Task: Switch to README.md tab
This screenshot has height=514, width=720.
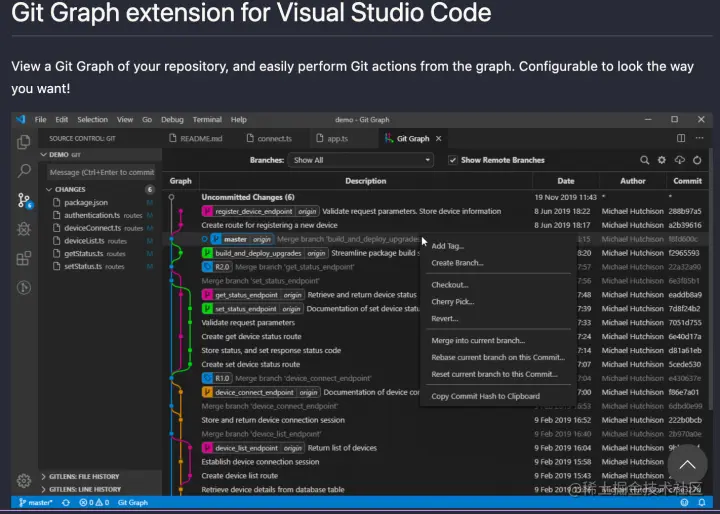Action: tap(196, 138)
